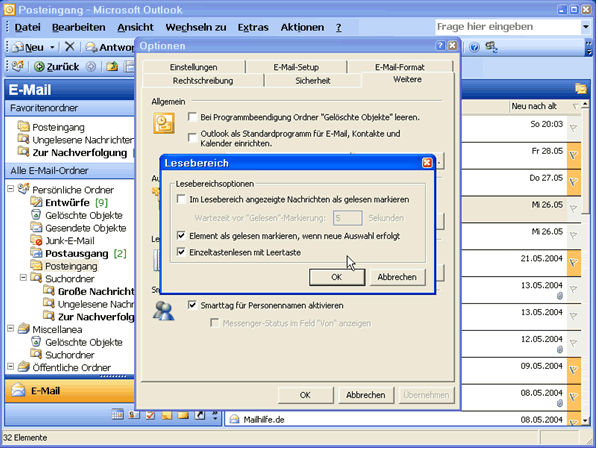Open navigation pane configure buttons chevron

215,415
